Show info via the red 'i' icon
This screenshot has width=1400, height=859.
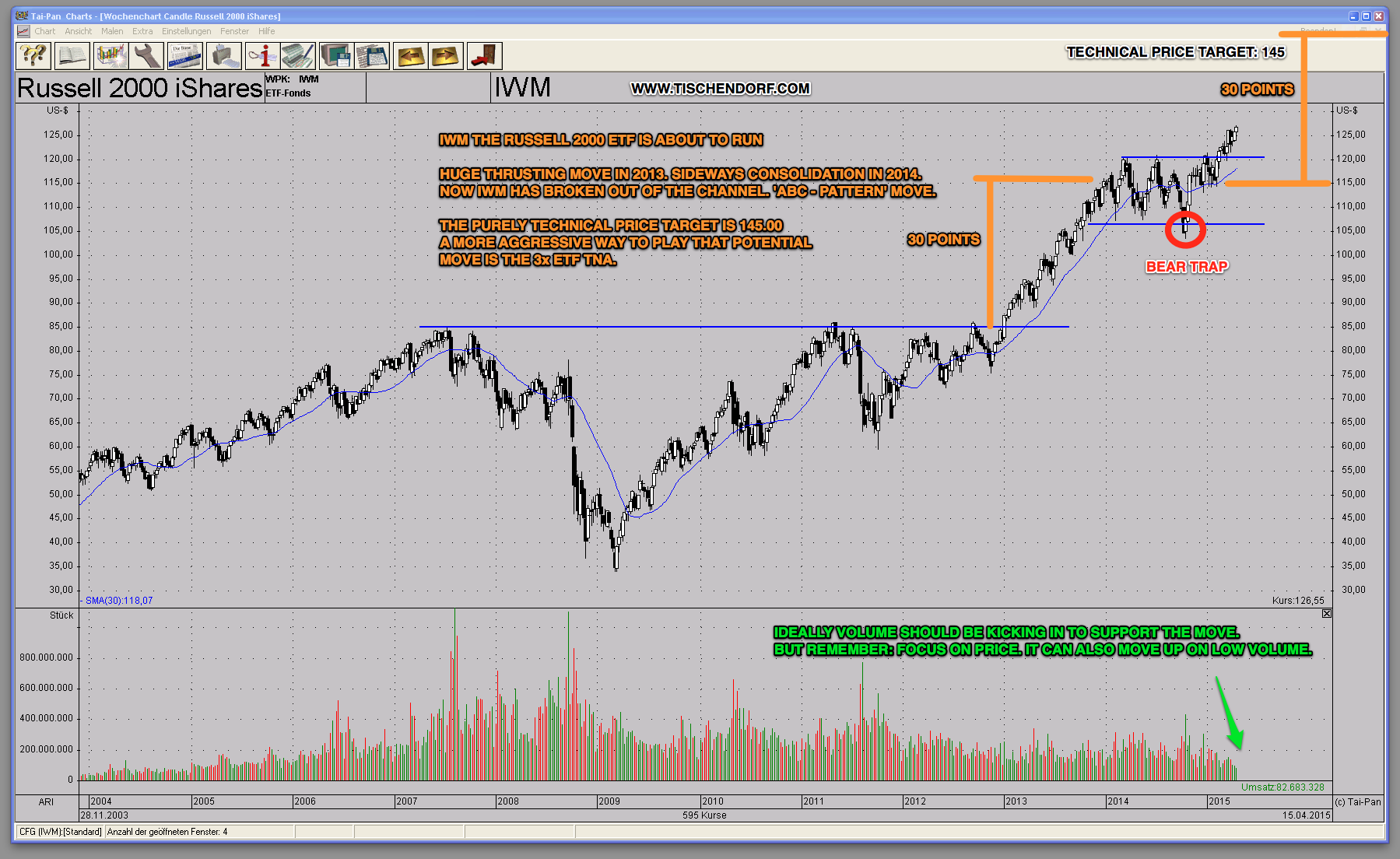pyautogui.click(x=261, y=56)
